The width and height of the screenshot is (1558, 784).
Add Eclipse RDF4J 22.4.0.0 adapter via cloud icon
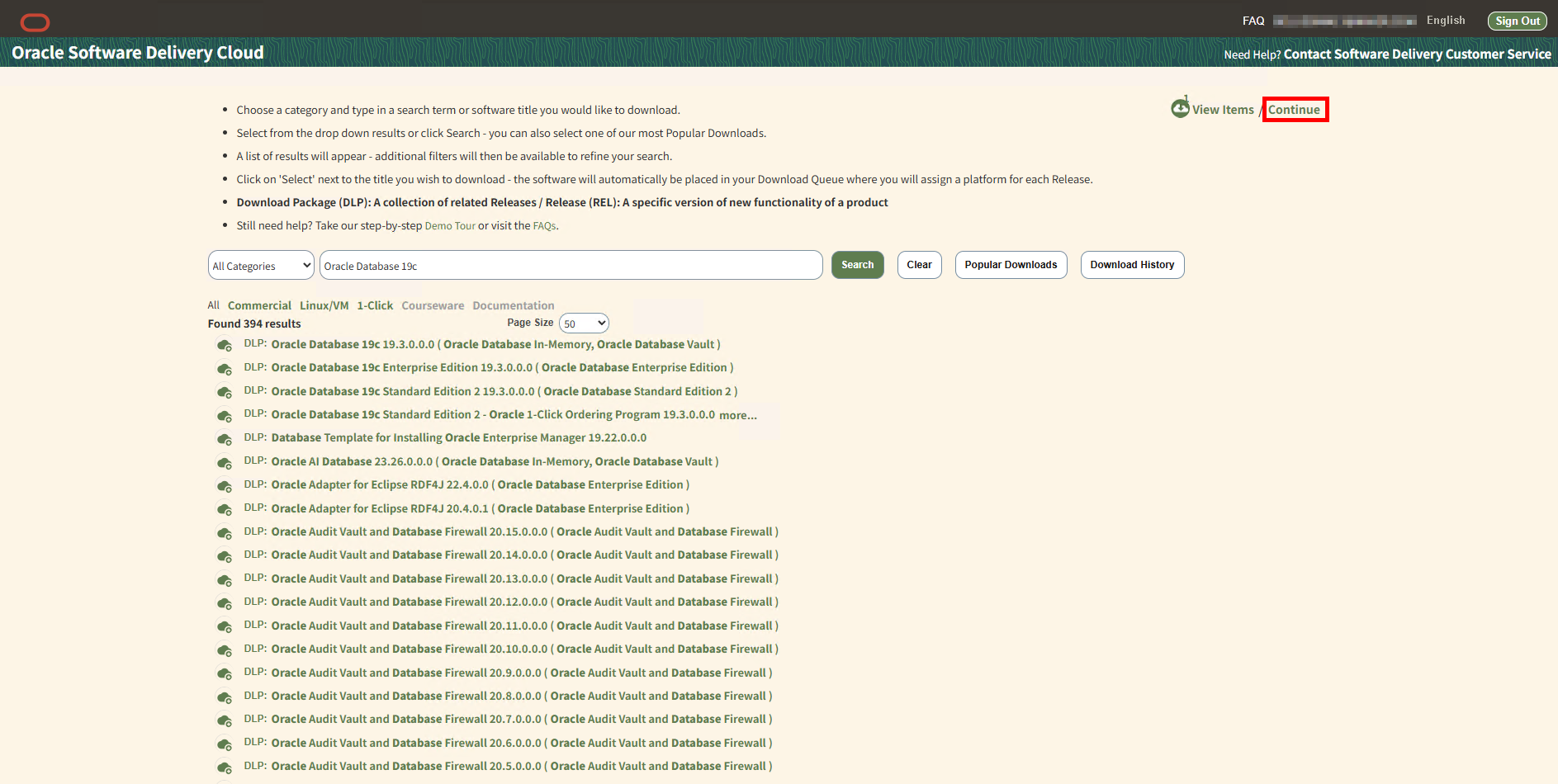[x=224, y=485]
